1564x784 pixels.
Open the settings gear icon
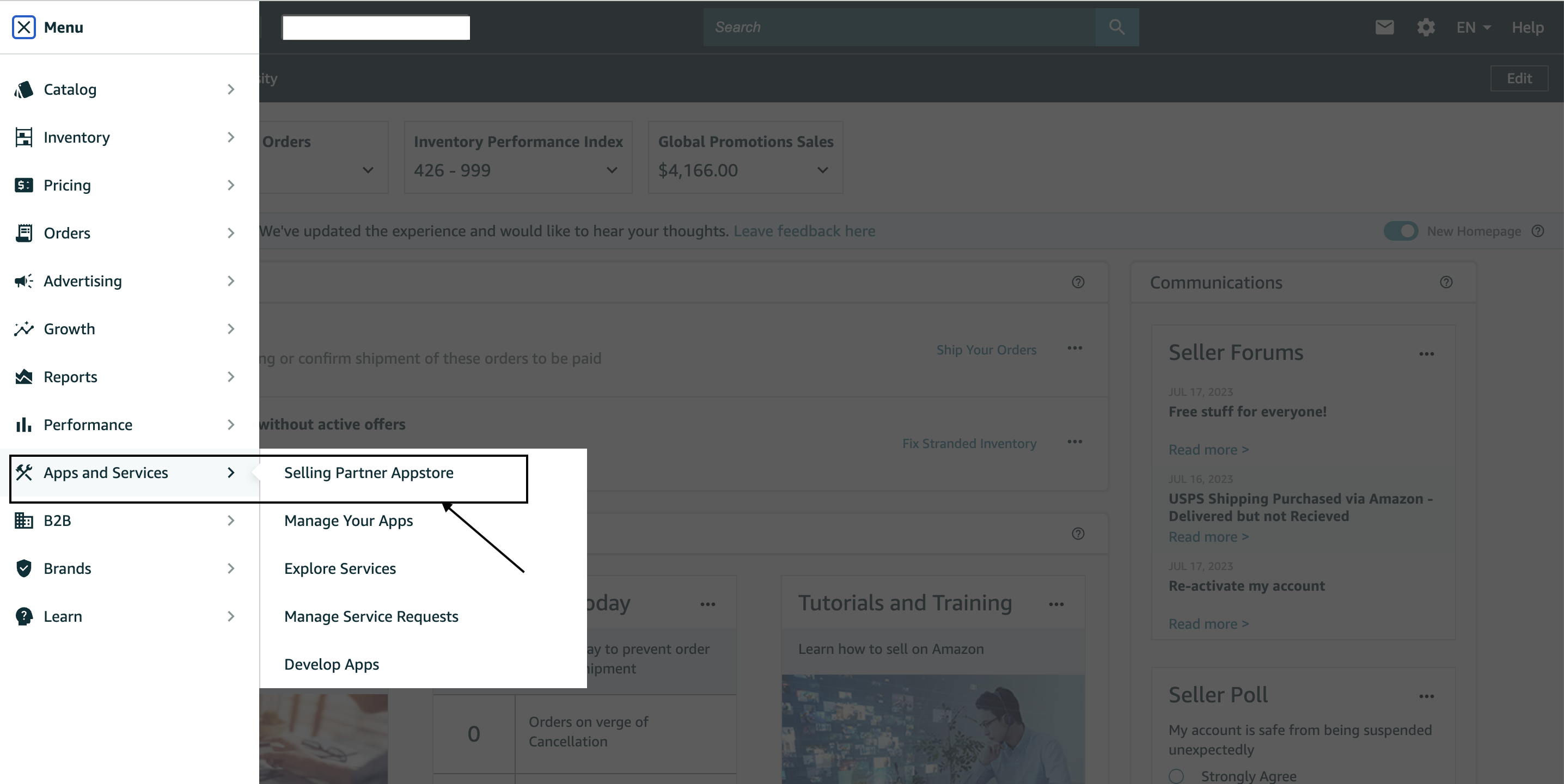1426,27
